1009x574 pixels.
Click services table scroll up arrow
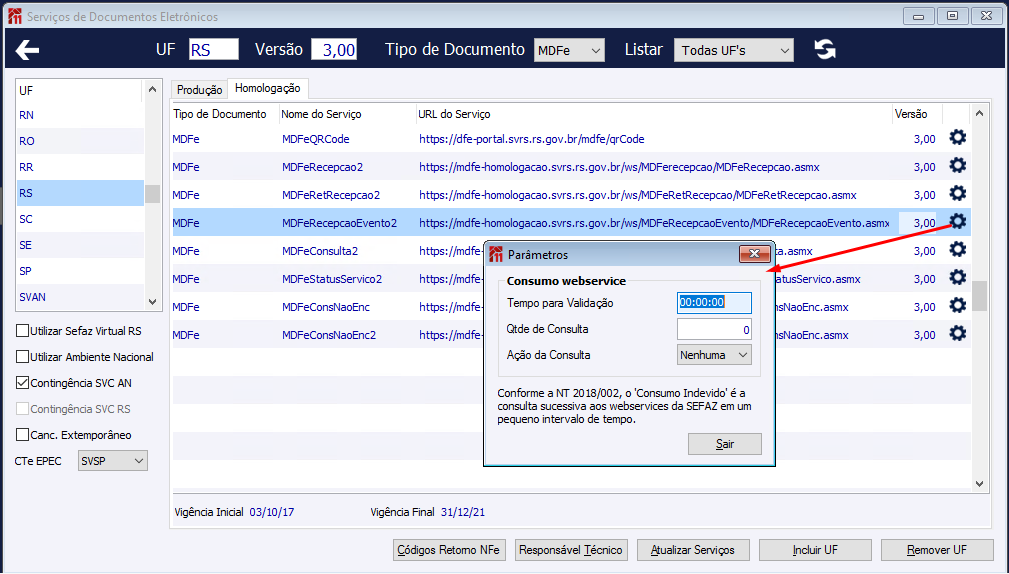tap(979, 113)
